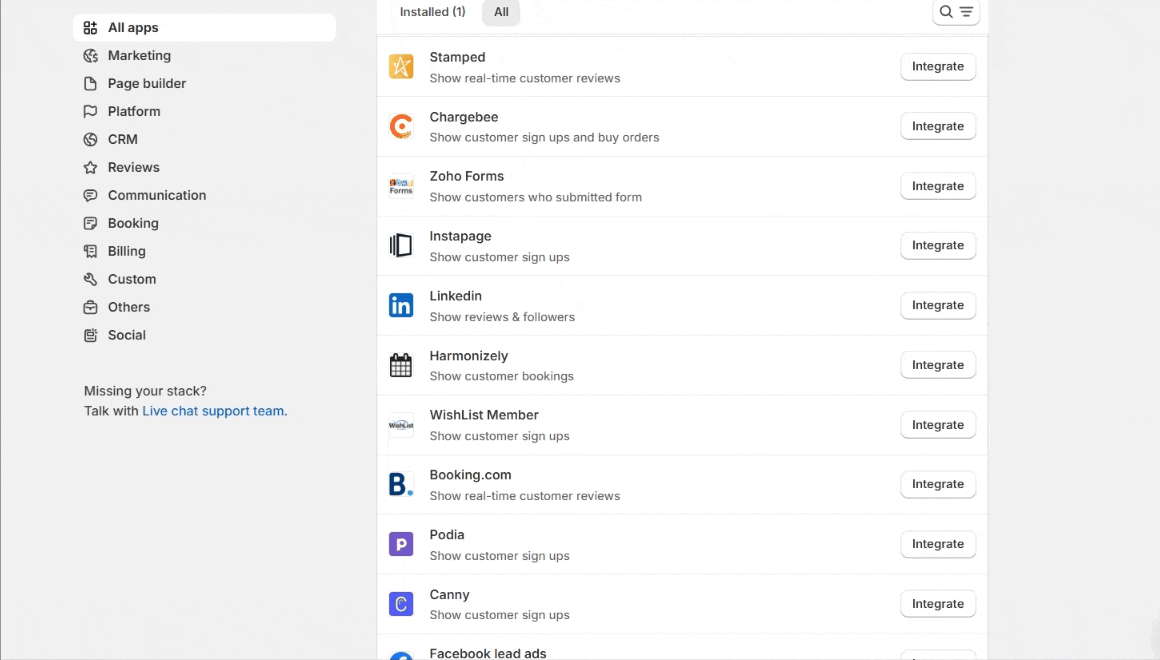Image resolution: width=1160 pixels, height=660 pixels.
Task: Click the Canny app icon
Action: [x=401, y=604]
